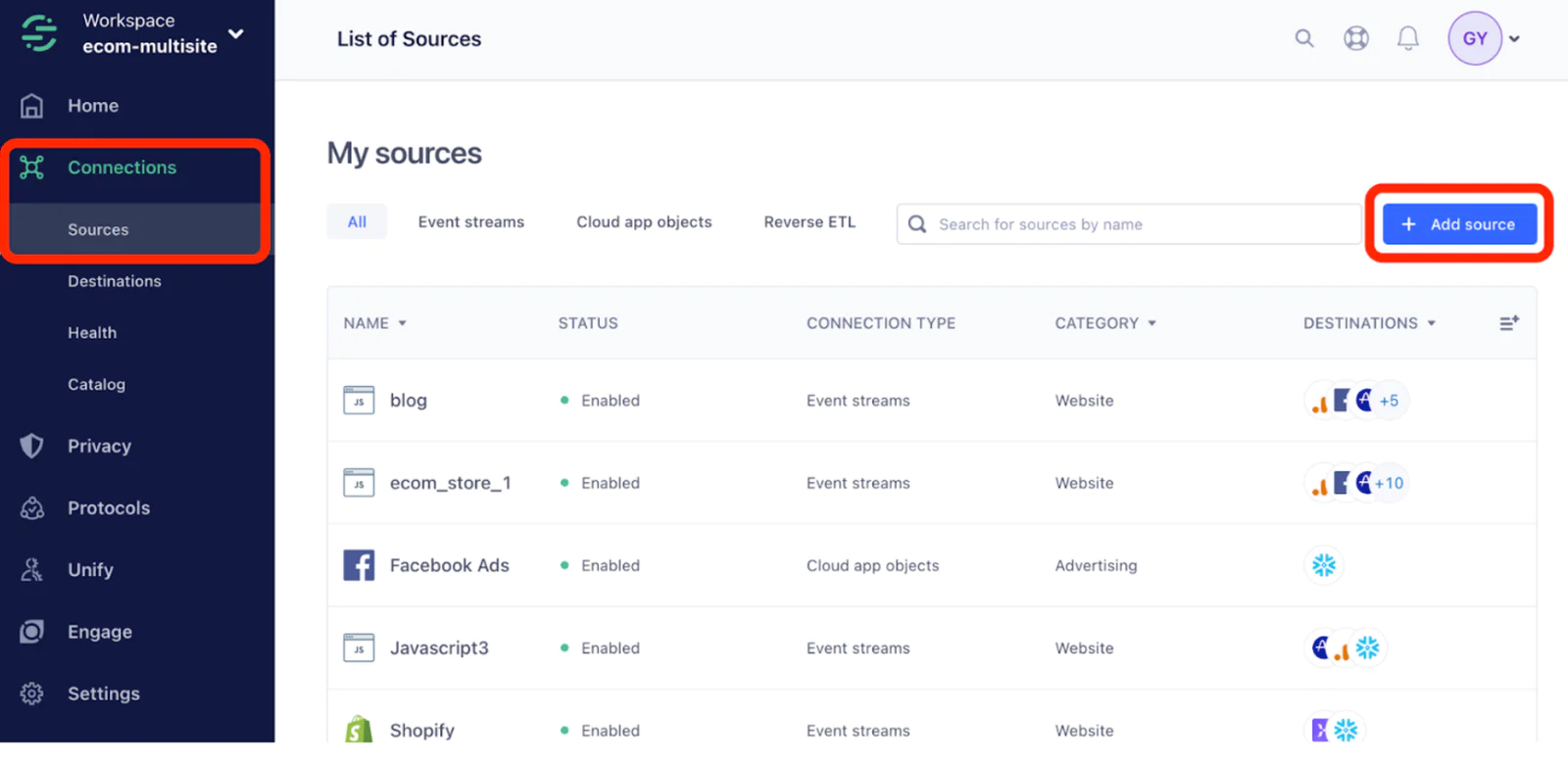Open the help lifebuoy icon
Screen dimensions: 1568x763
(x=1355, y=38)
